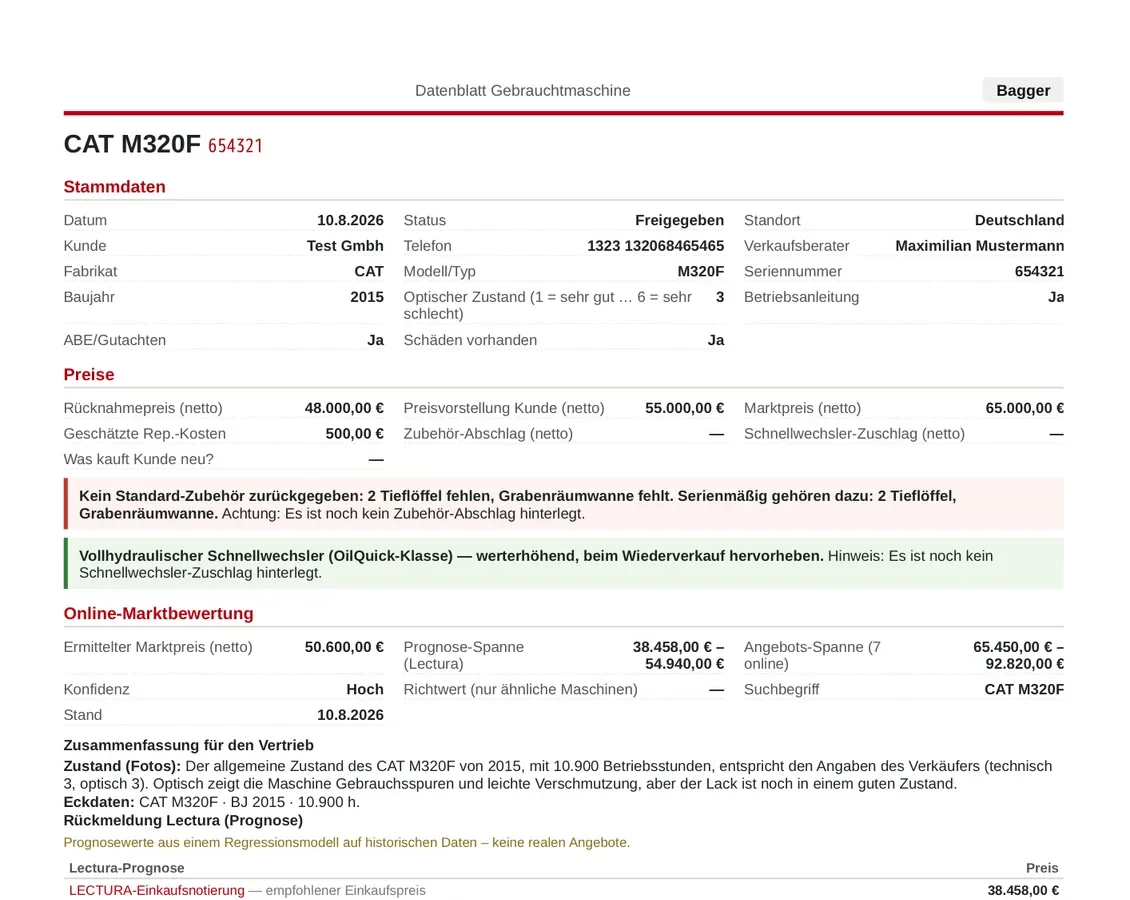Click the Rückmeldung Lectura (Prognose) heading
The image size is (1130, 900).
click(183, 821)
